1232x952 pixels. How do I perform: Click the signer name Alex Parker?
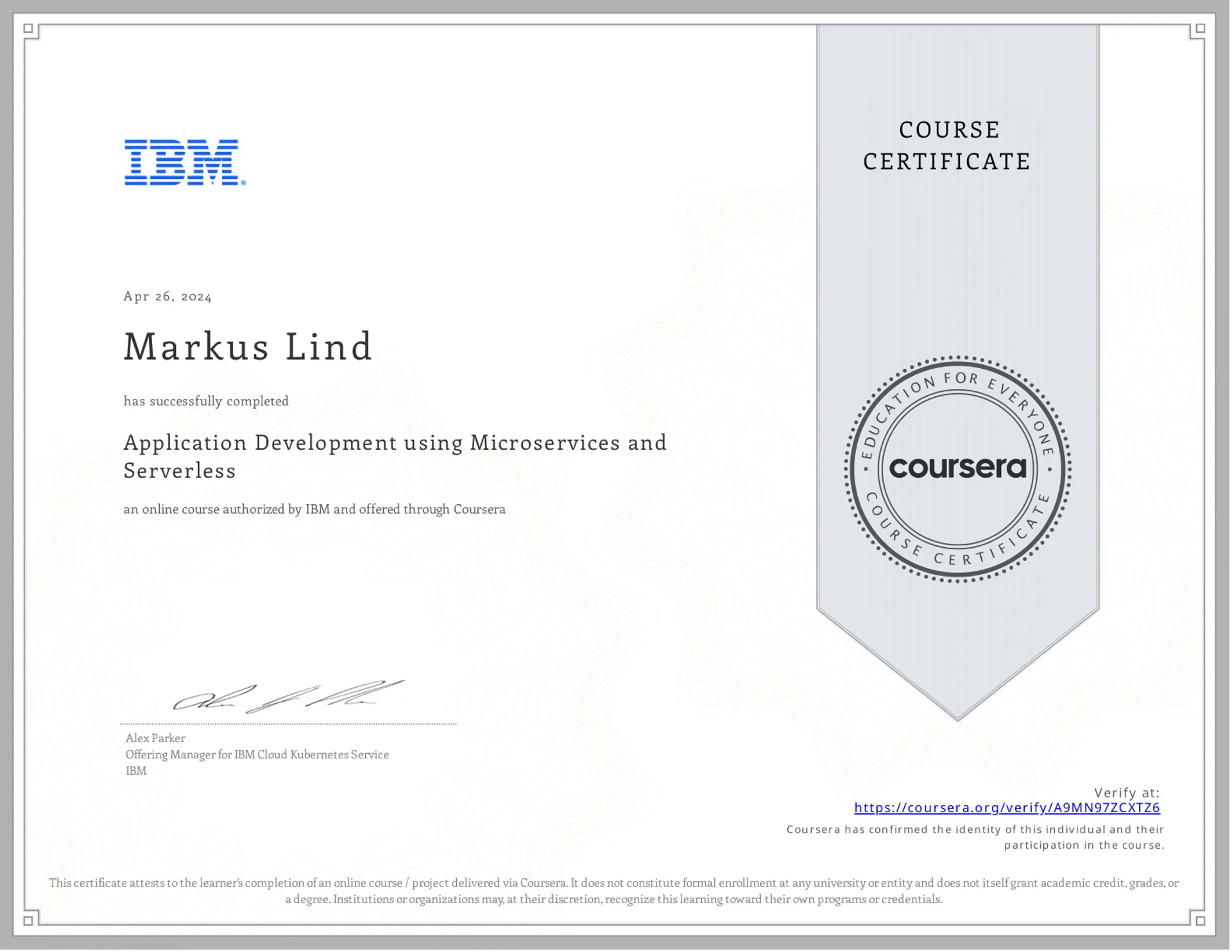pyautogui.click(x=156, y=739)
